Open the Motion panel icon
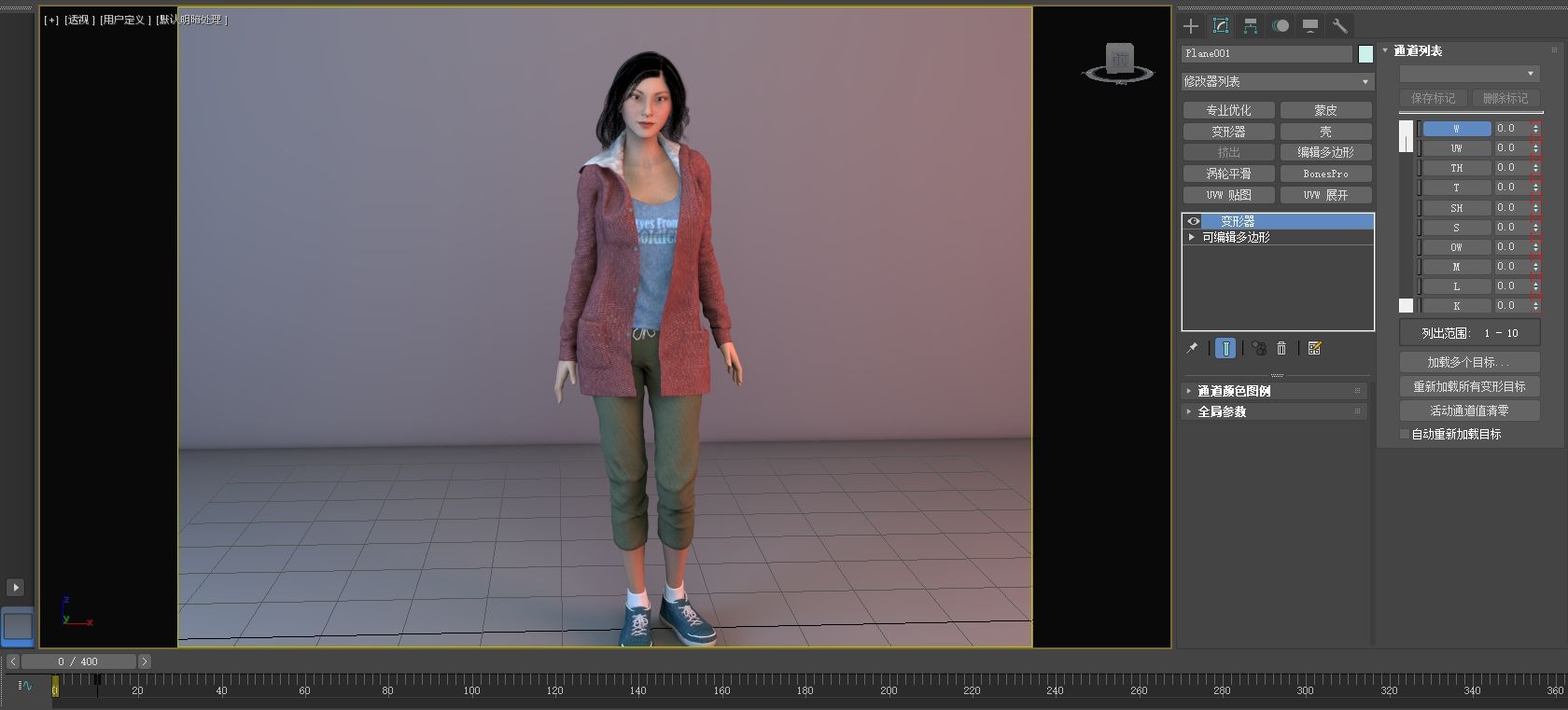 (1281, 26)
